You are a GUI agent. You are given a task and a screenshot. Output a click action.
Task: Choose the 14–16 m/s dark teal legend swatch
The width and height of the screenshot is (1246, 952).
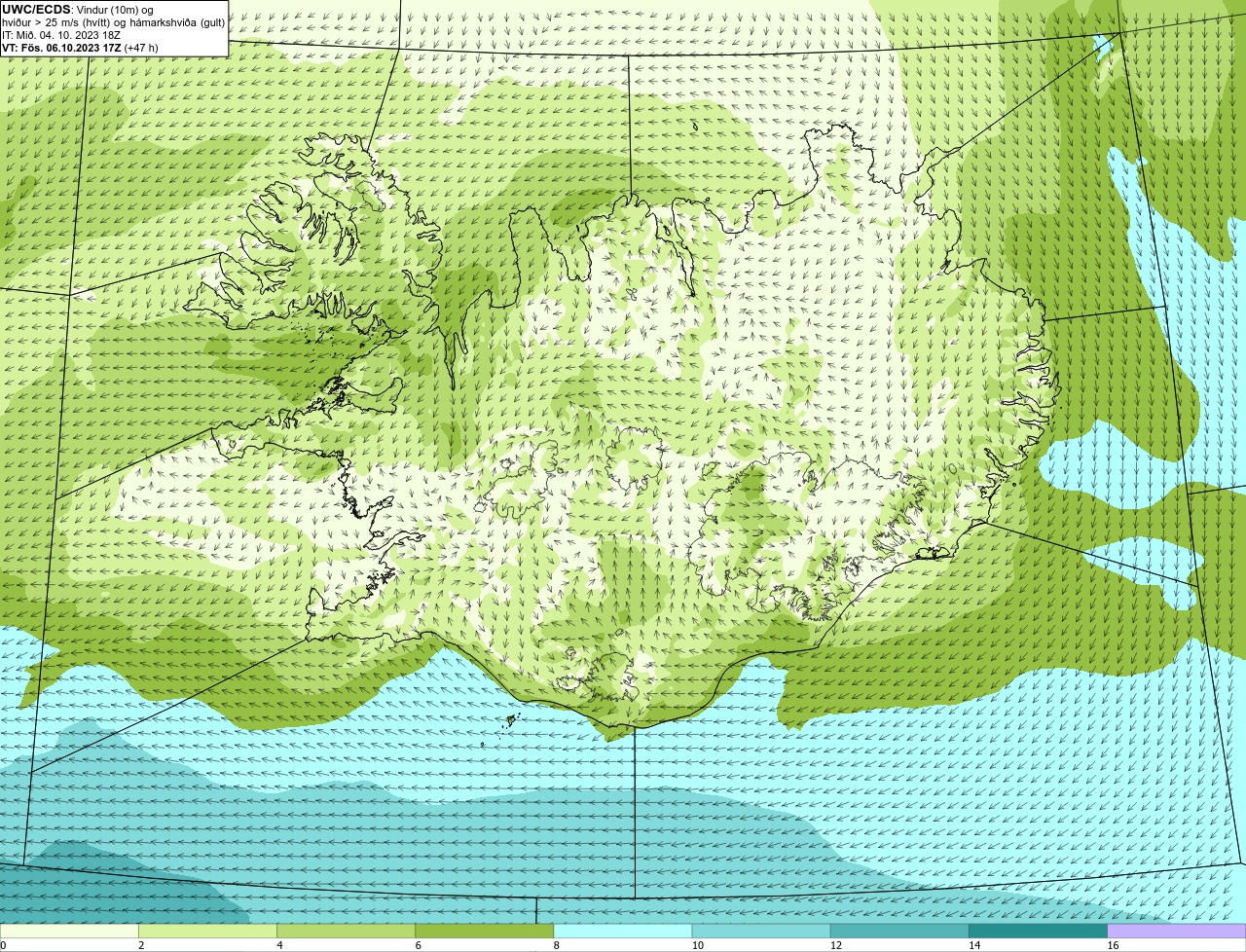(x=1038, y=931)
